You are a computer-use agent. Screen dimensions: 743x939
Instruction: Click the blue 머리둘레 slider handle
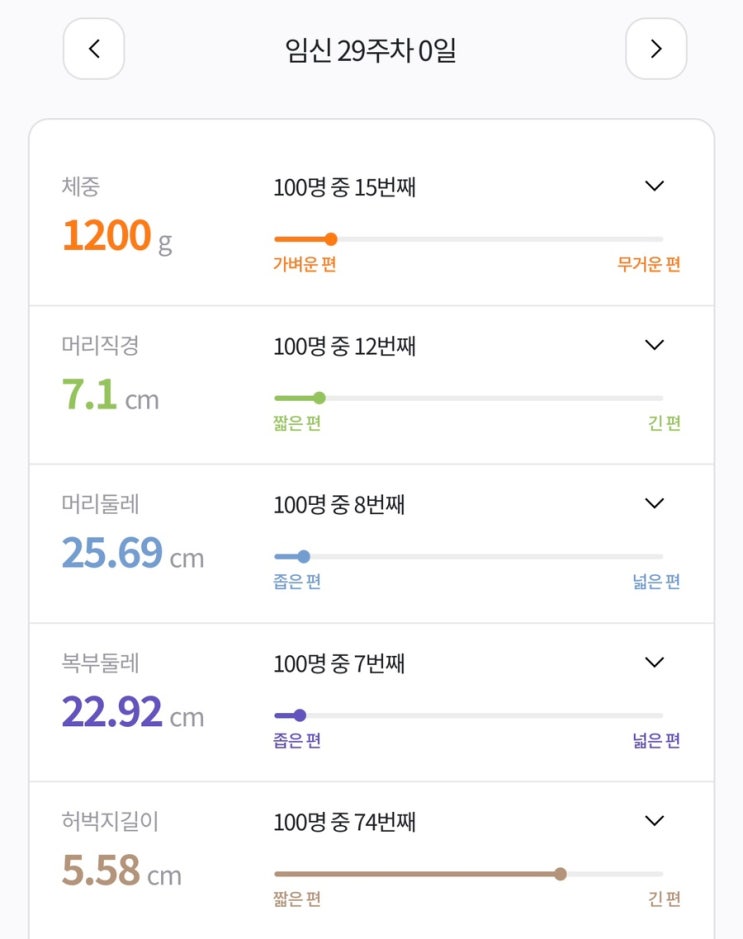click(x=304, y=557)
